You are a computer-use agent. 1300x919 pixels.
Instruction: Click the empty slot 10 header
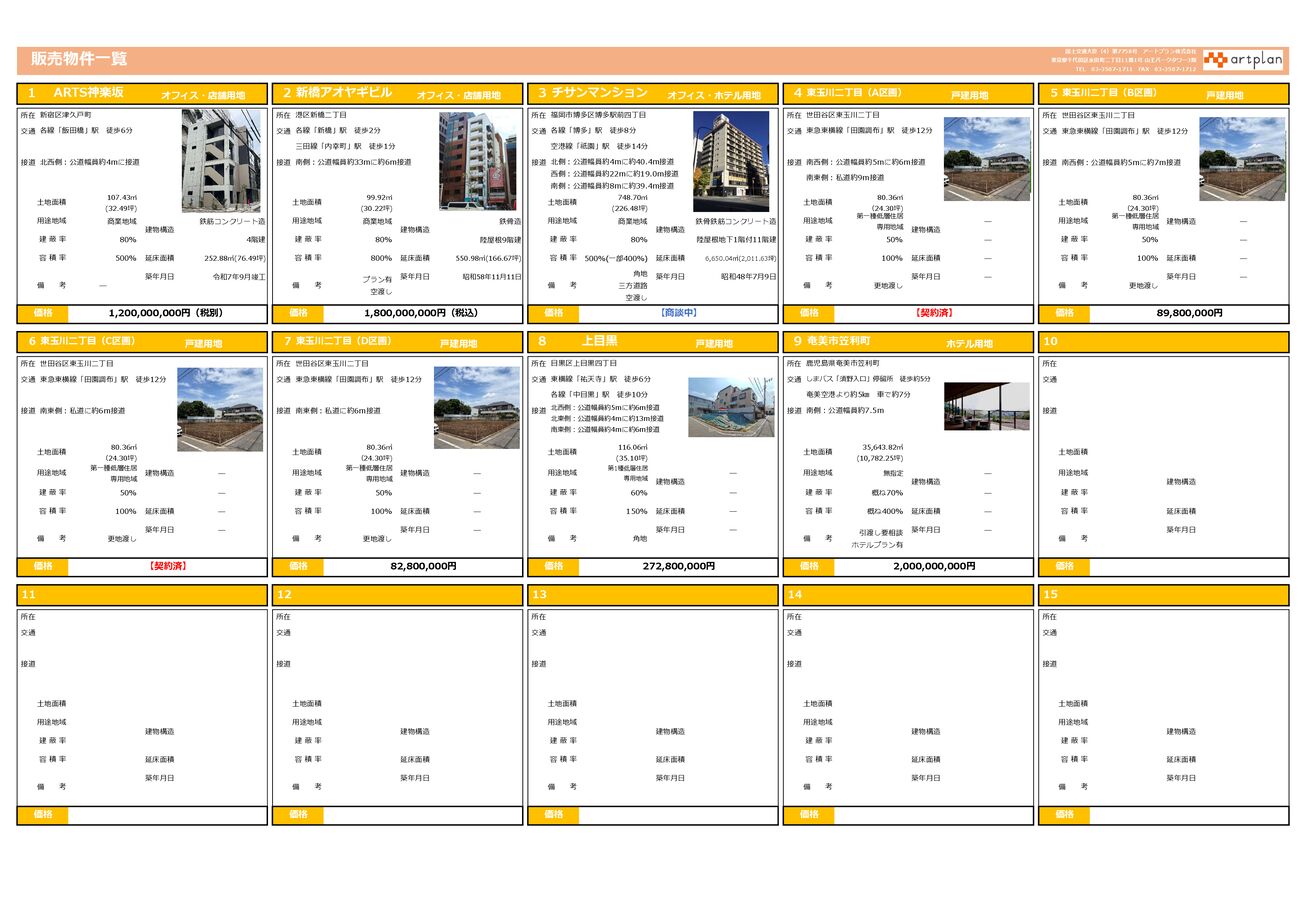coord(1163,342)
